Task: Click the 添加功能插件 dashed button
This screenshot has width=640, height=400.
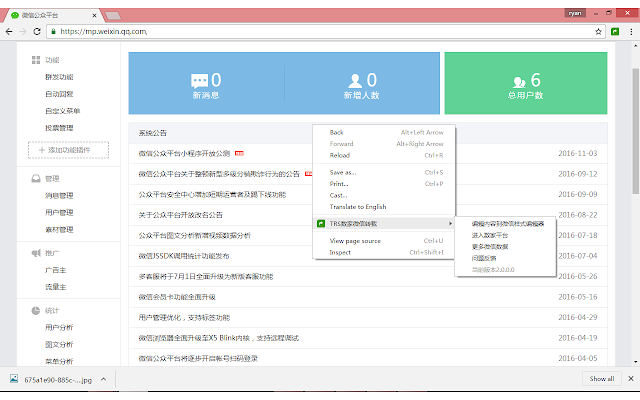Action: [69, 150]
